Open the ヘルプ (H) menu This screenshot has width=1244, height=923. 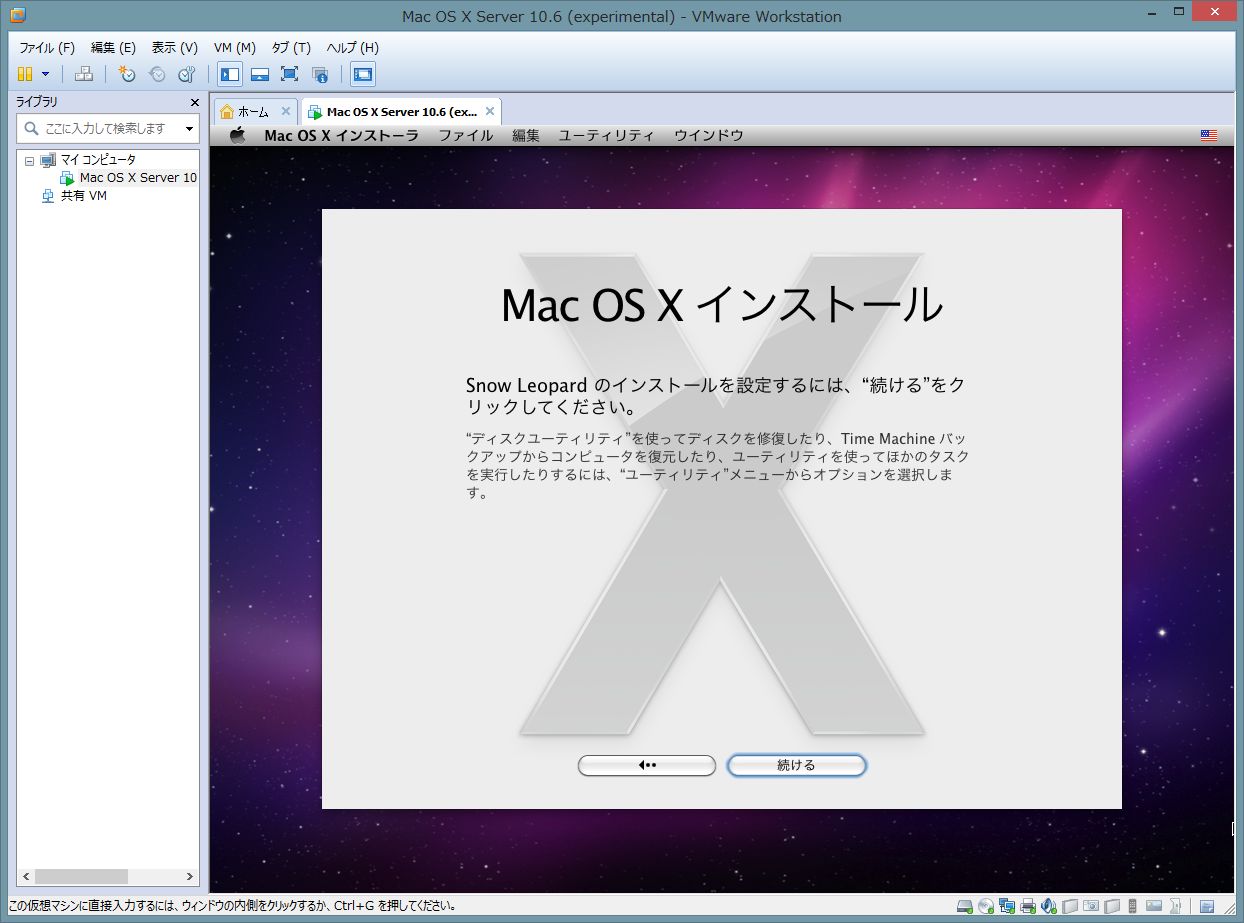tap(353, 47)
